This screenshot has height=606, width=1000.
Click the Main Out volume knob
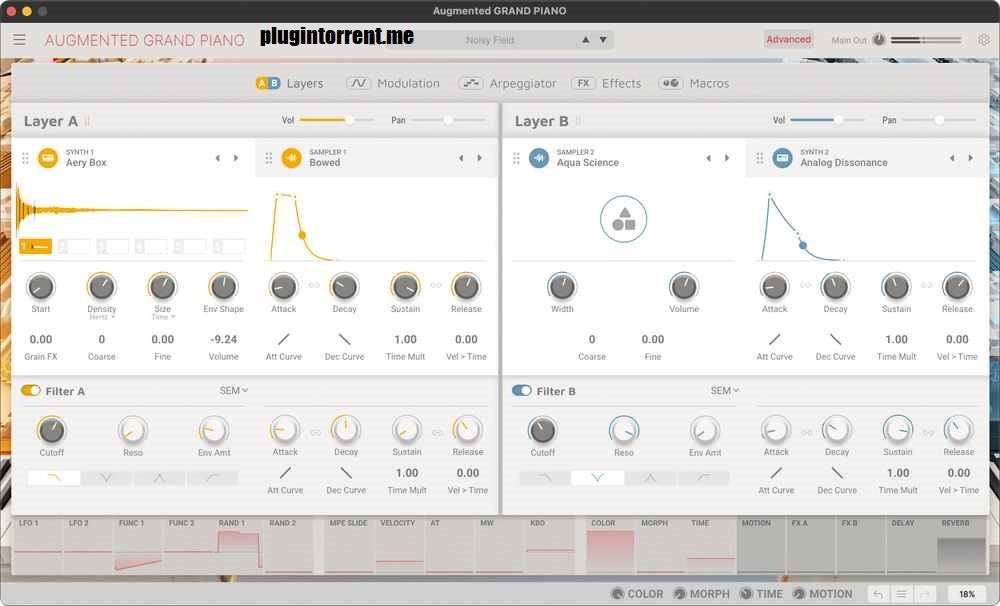879,40
